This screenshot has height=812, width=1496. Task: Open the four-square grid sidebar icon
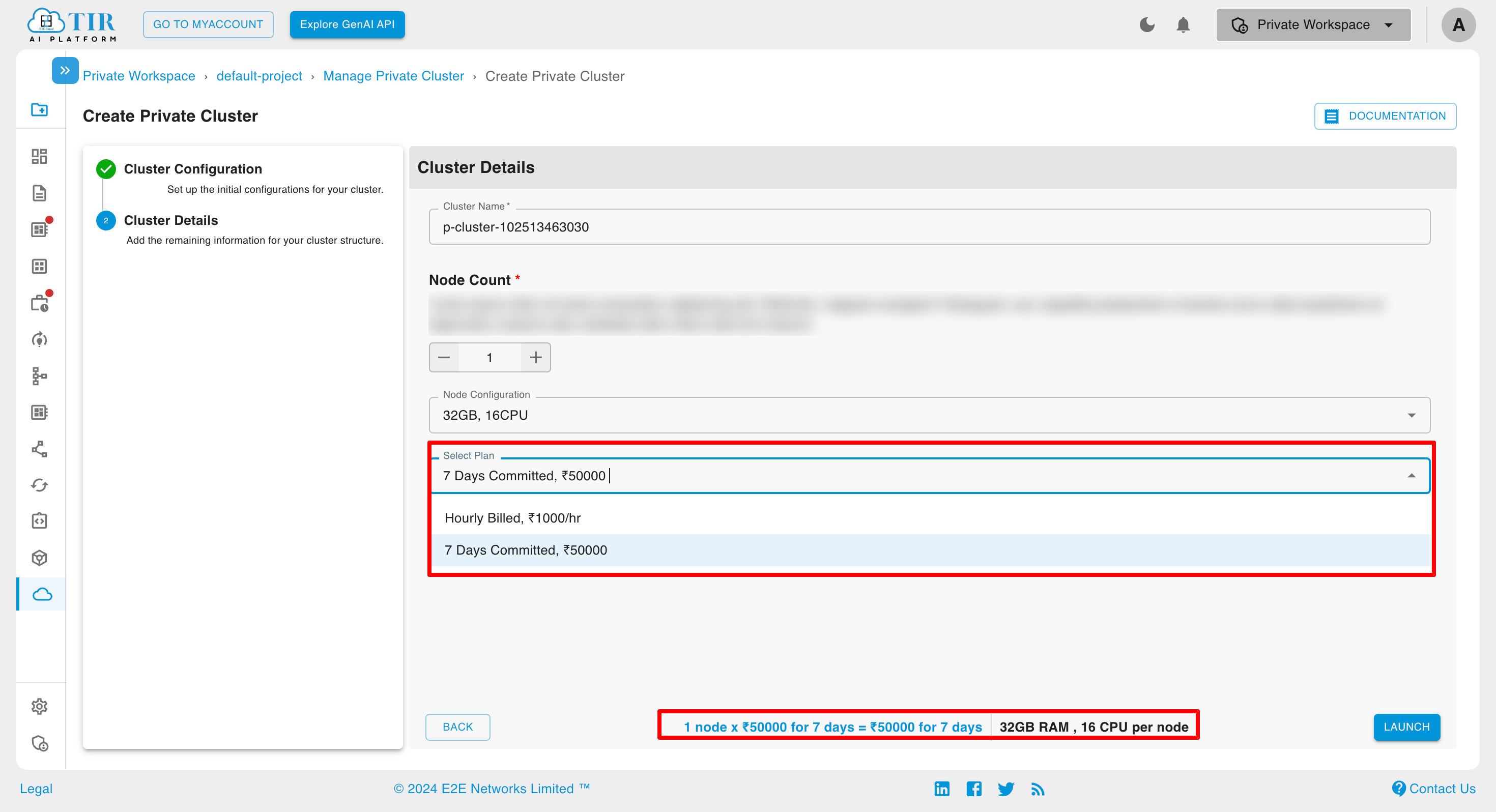(40, 266)
